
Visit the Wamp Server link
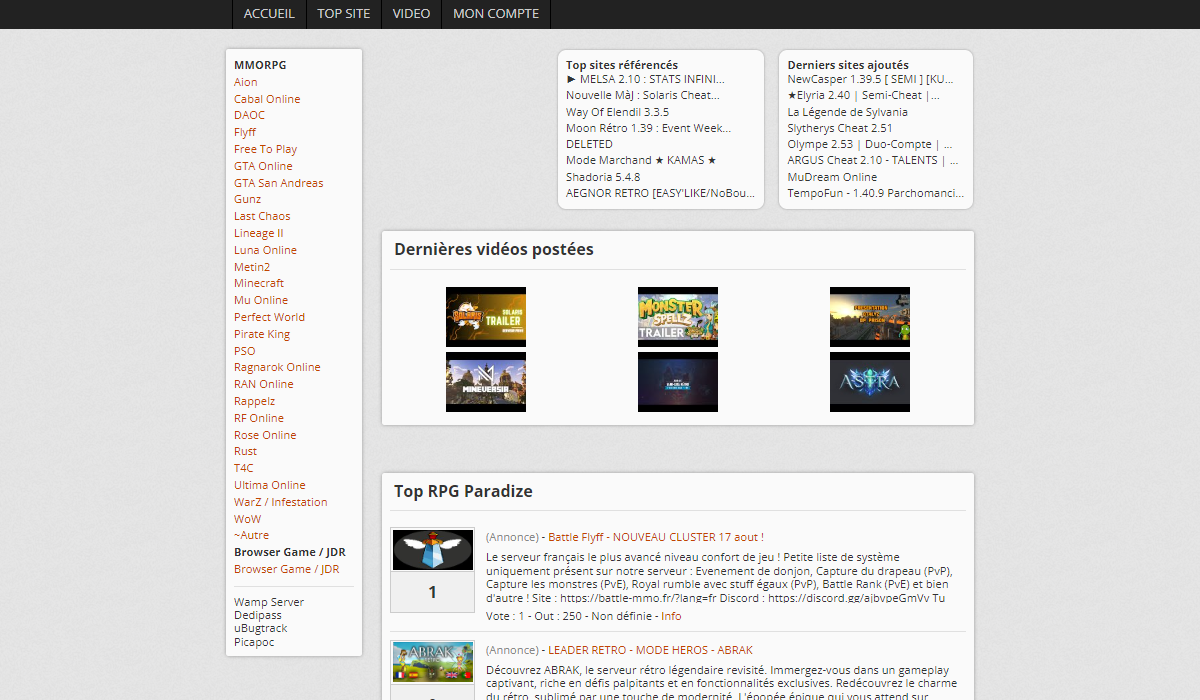tap(268, 602)
